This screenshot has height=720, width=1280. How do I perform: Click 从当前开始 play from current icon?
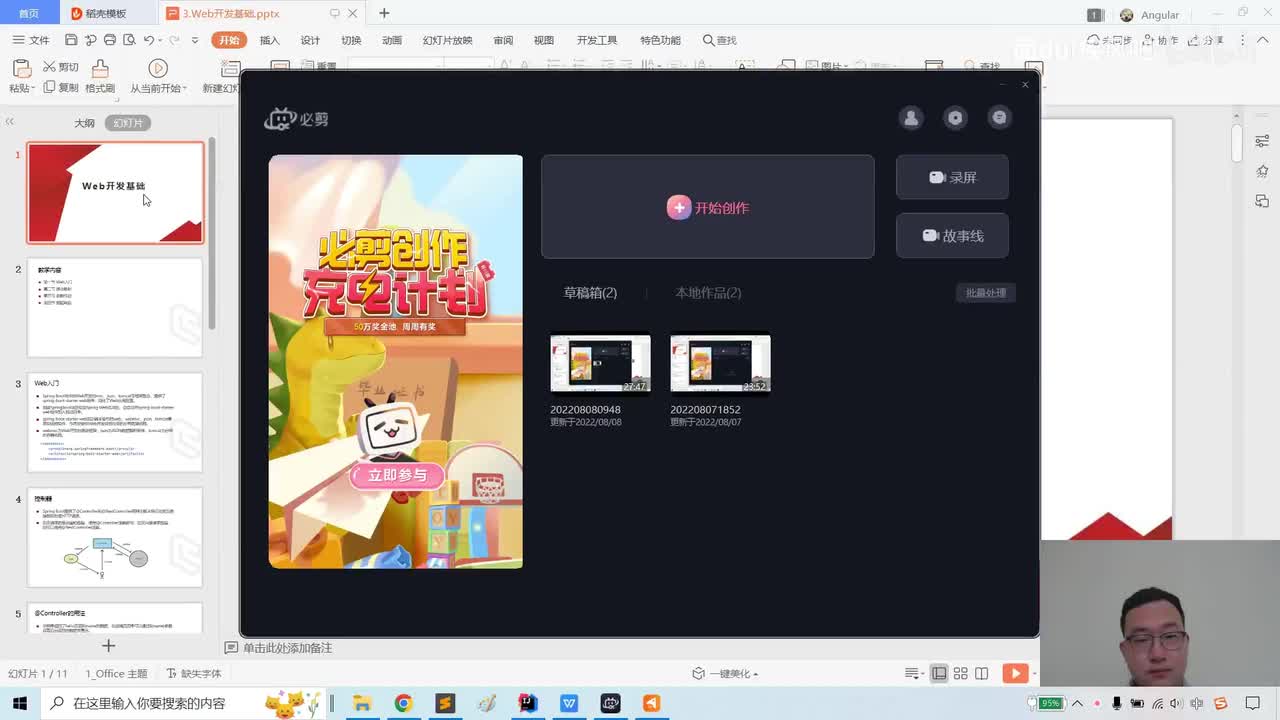point(158,68)
